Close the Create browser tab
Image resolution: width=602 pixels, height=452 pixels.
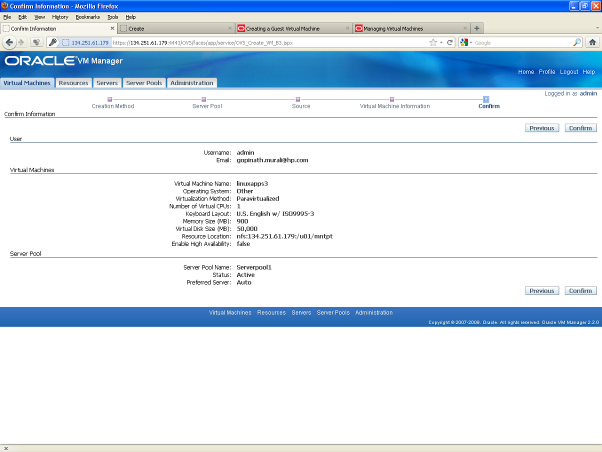click(x=230, y=28)
